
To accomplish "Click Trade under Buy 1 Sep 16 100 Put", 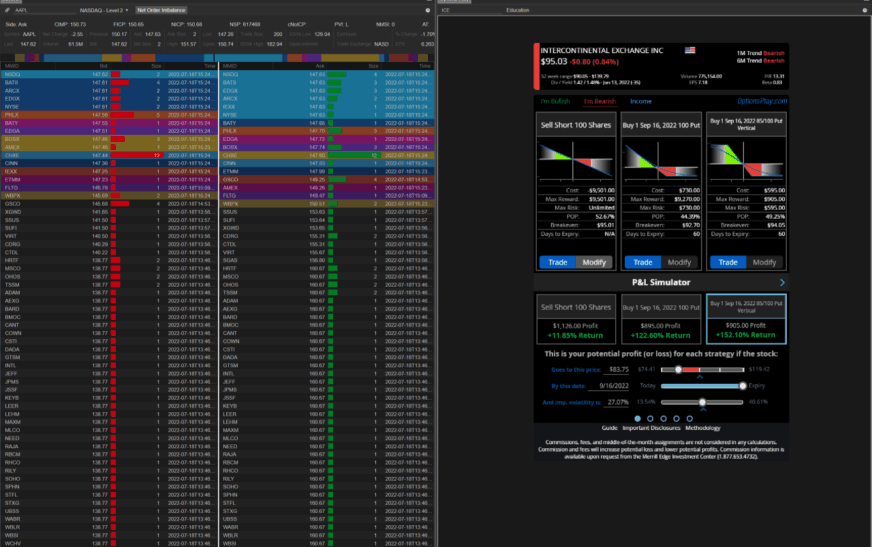I will [x=642, y=262].
